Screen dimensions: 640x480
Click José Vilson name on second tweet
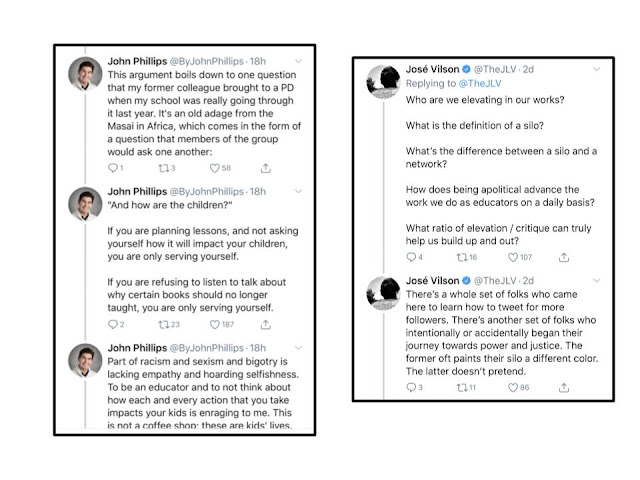tap(432, 281)
